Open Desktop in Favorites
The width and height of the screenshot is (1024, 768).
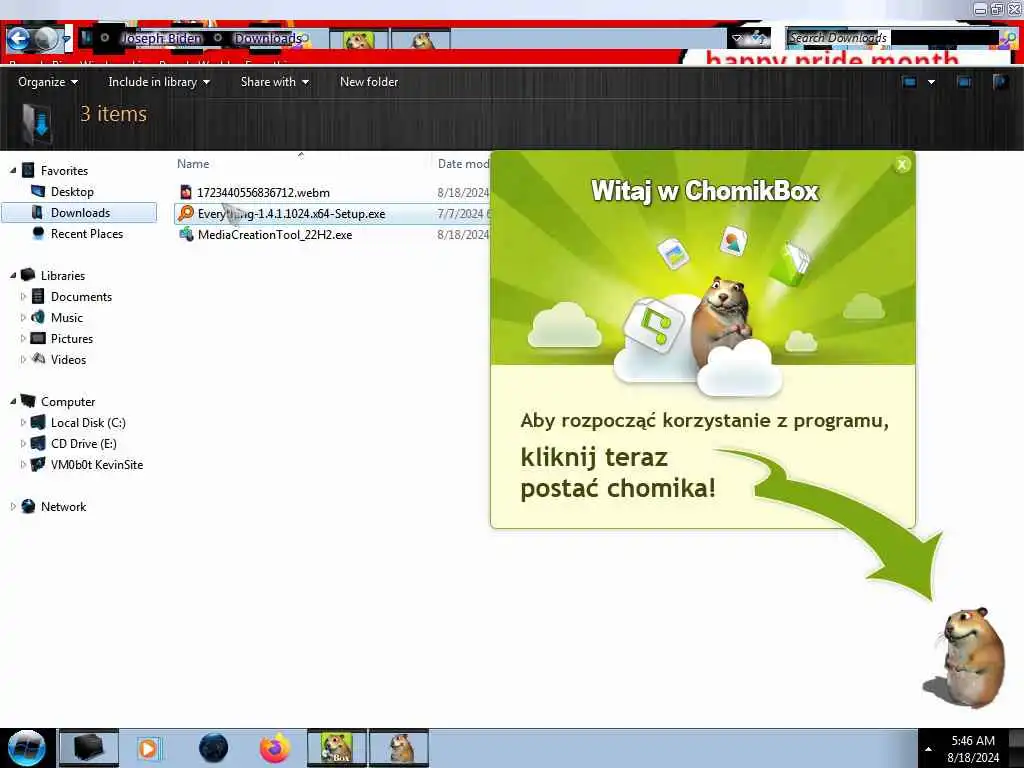(72, 191)
